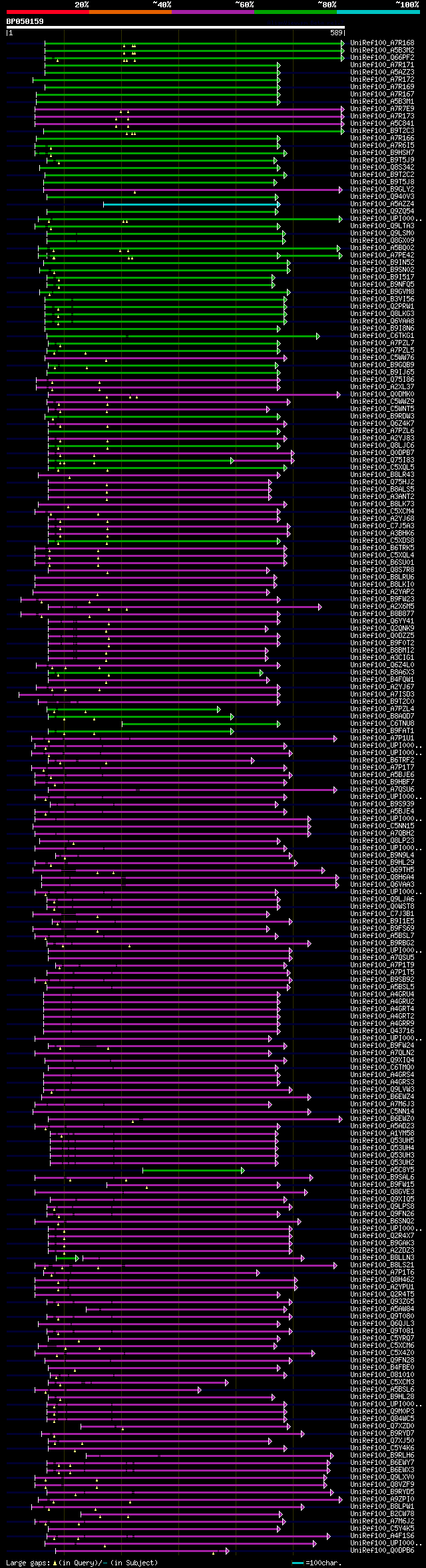Select label UniRef100_A5C841

coord(382,124)
